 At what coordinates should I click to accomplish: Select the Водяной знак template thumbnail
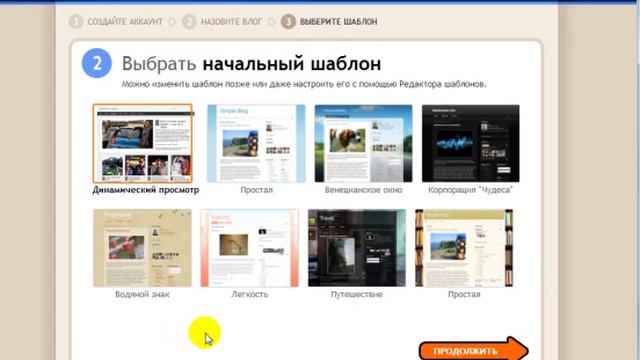(142, 248)
